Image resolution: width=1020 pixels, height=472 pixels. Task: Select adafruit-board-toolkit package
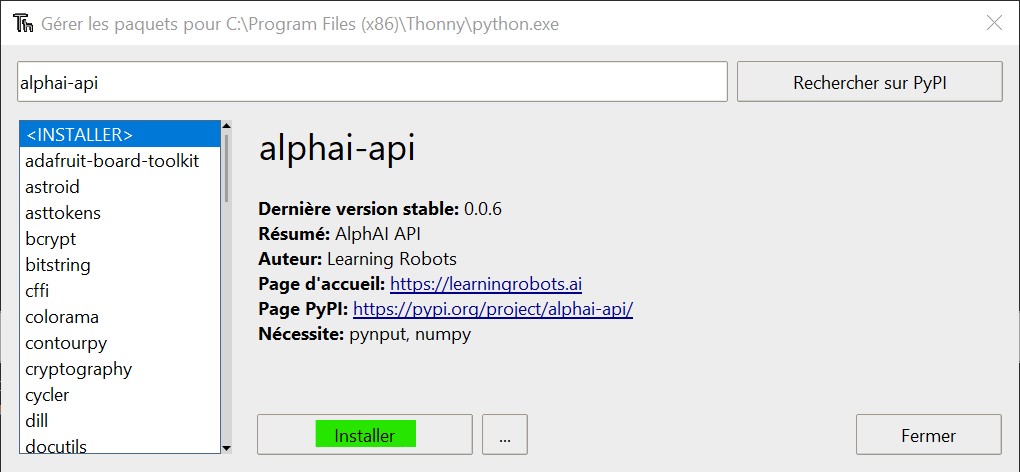pyautogui.click(x=112, y=161)
